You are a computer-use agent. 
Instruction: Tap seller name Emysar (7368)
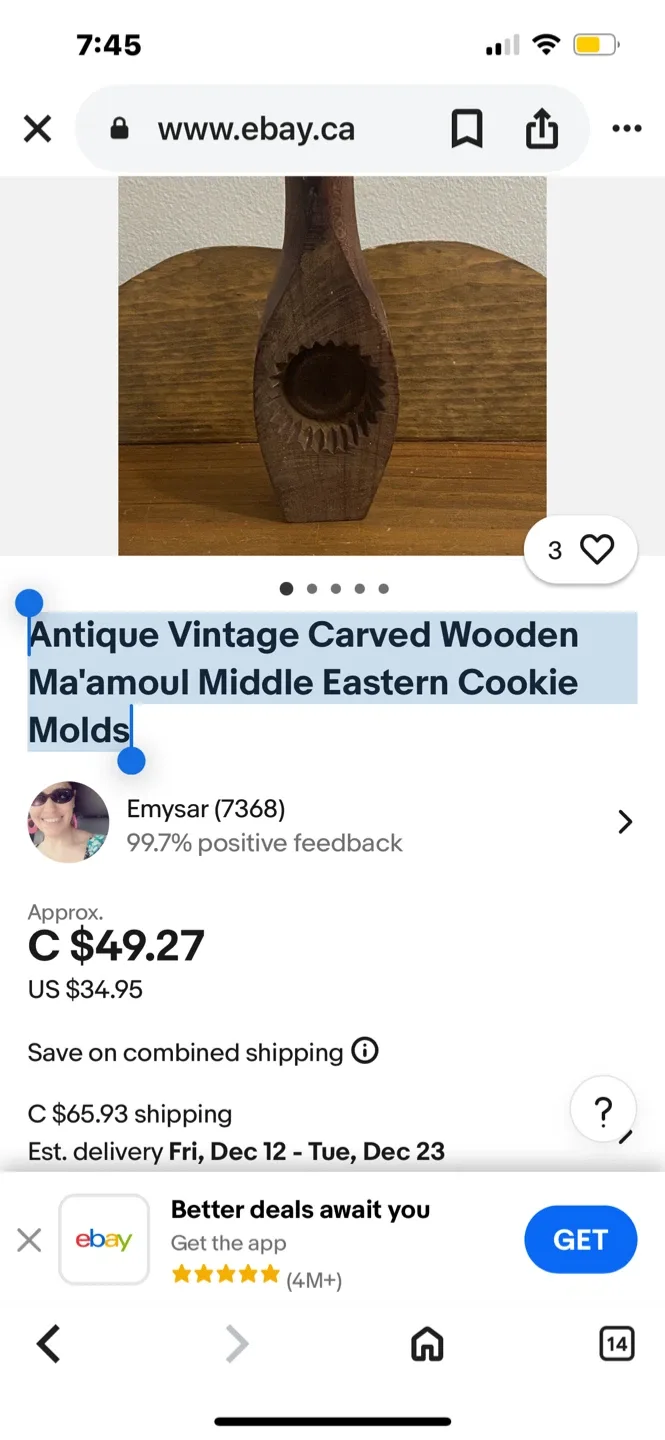pyautogui.click(x=204, y=808)
